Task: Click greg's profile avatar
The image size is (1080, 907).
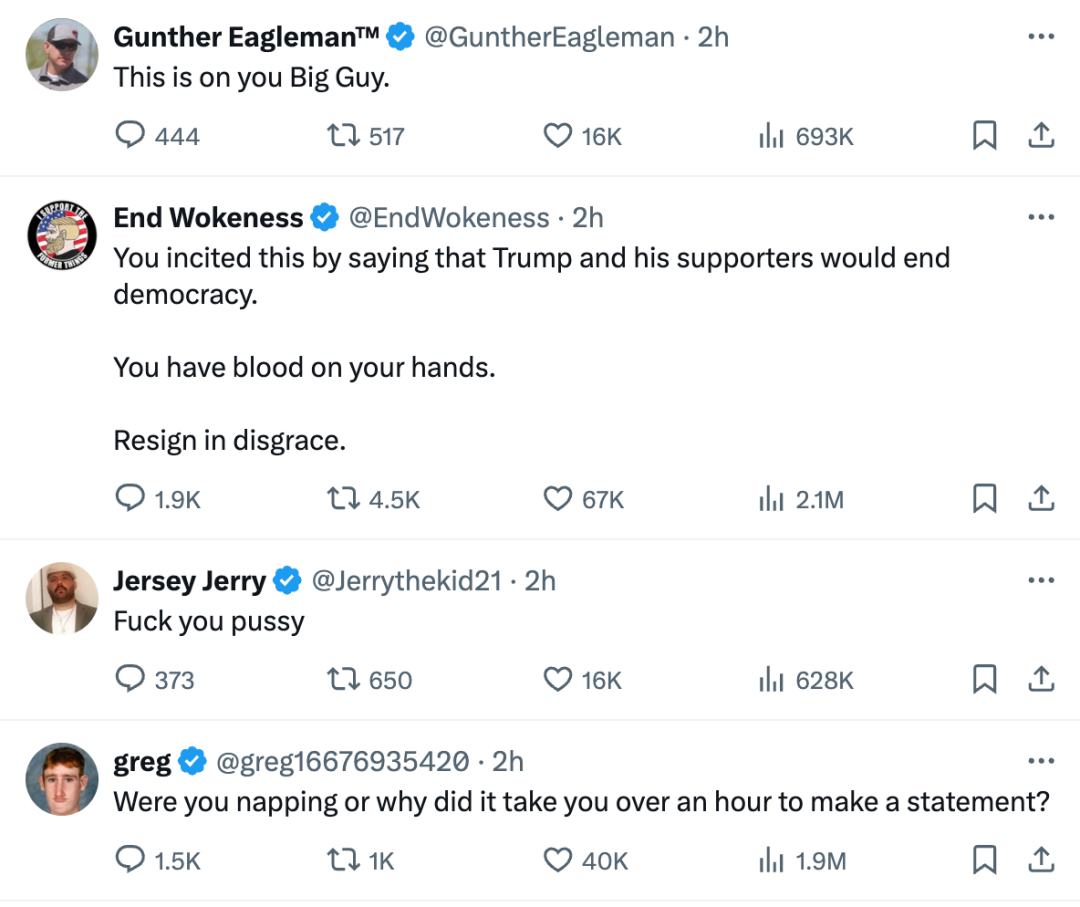Action: click(62, 779)
